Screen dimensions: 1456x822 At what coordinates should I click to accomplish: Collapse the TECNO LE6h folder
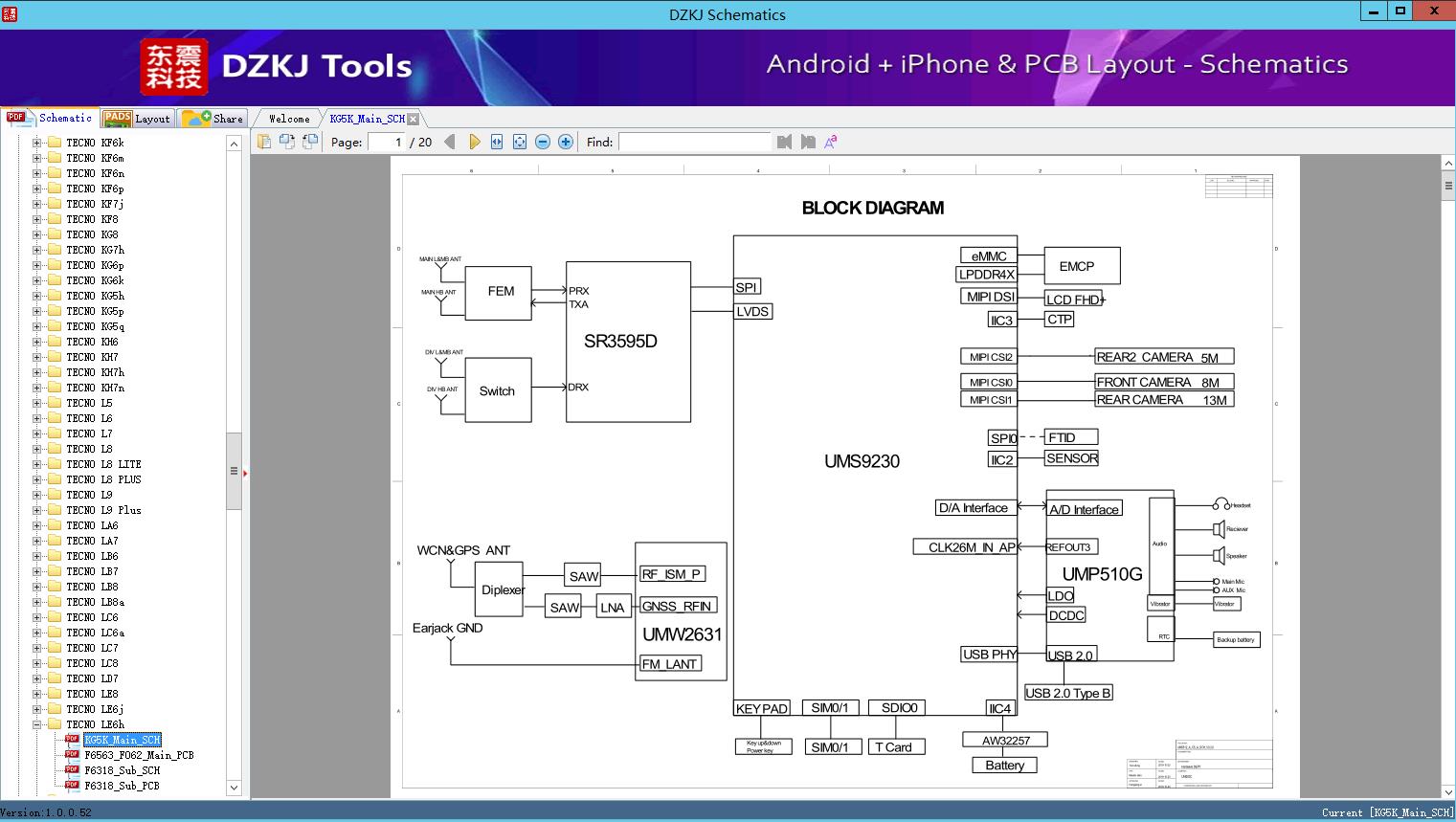36,724
